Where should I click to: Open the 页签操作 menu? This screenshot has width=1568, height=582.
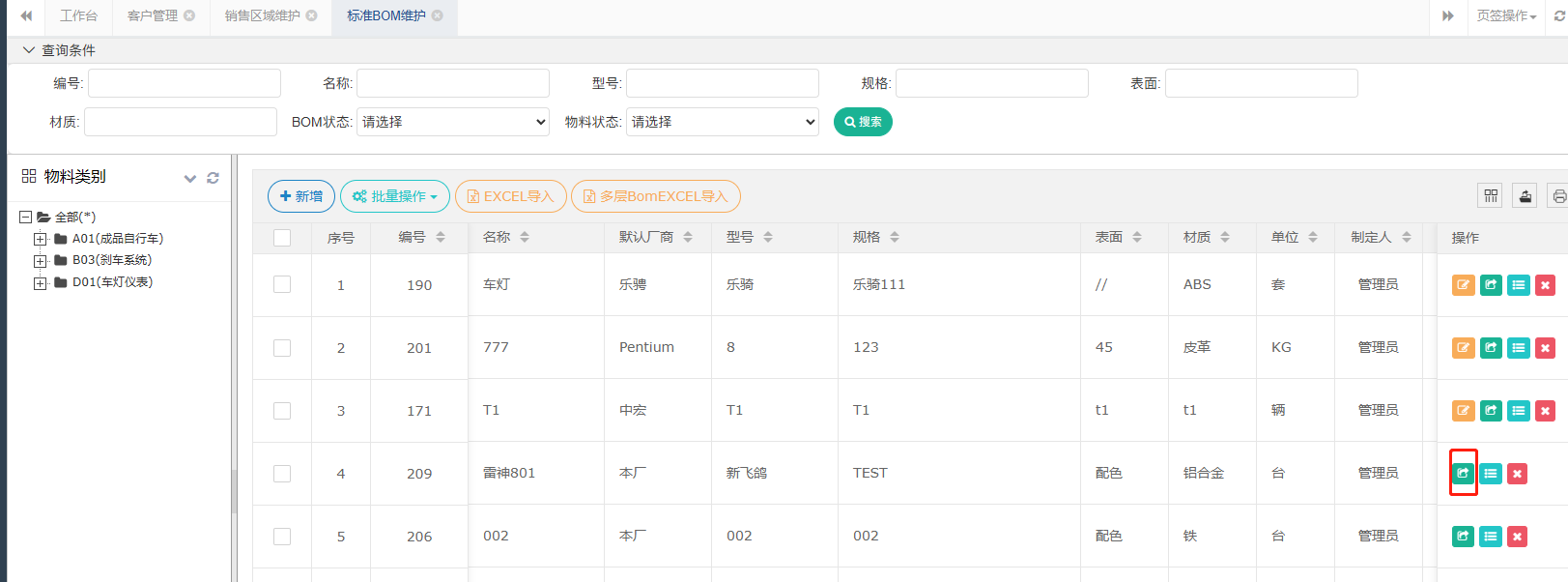coord(1505,15)
